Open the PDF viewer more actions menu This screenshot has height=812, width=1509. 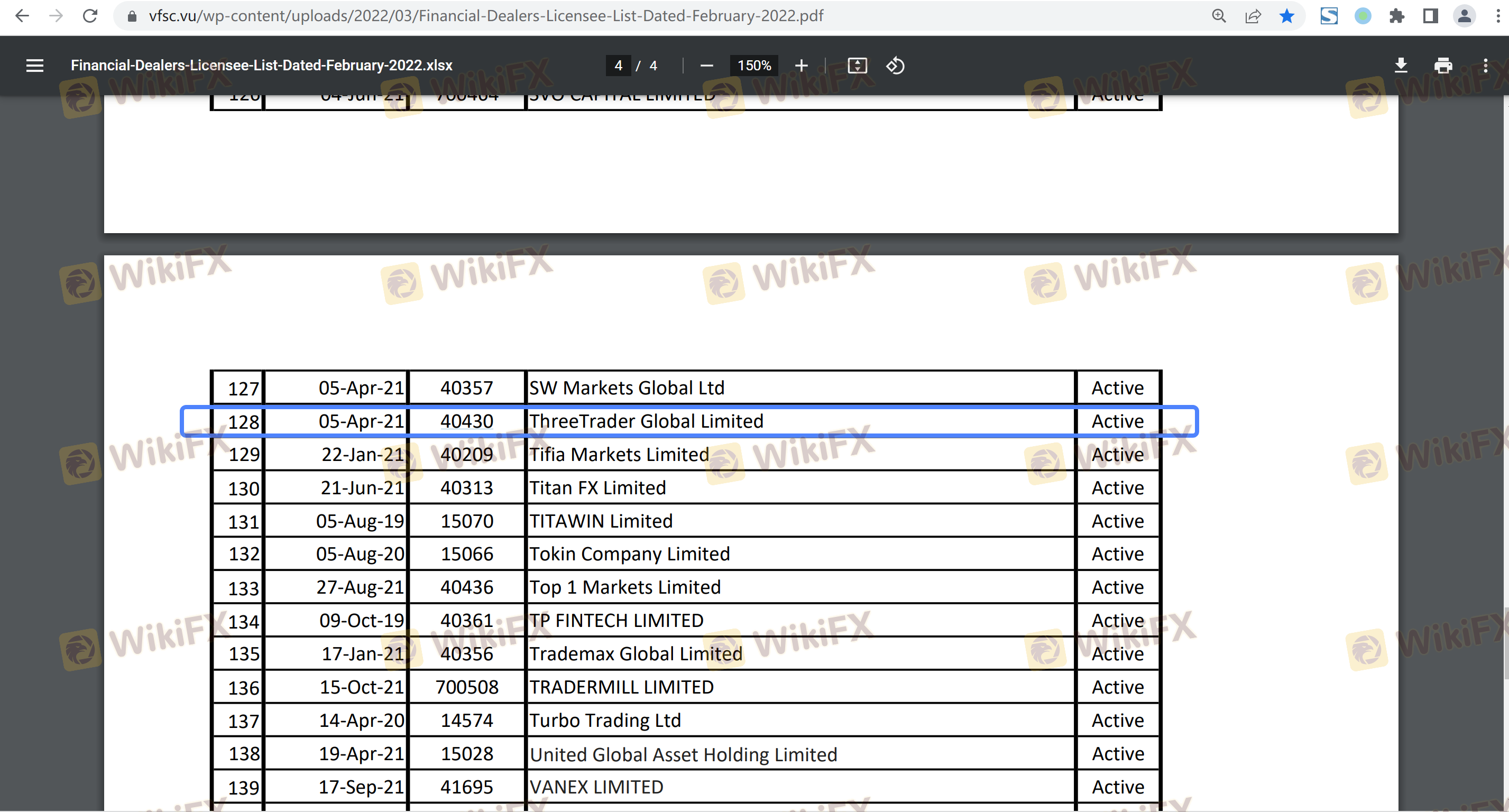(x=1485, y=66)
